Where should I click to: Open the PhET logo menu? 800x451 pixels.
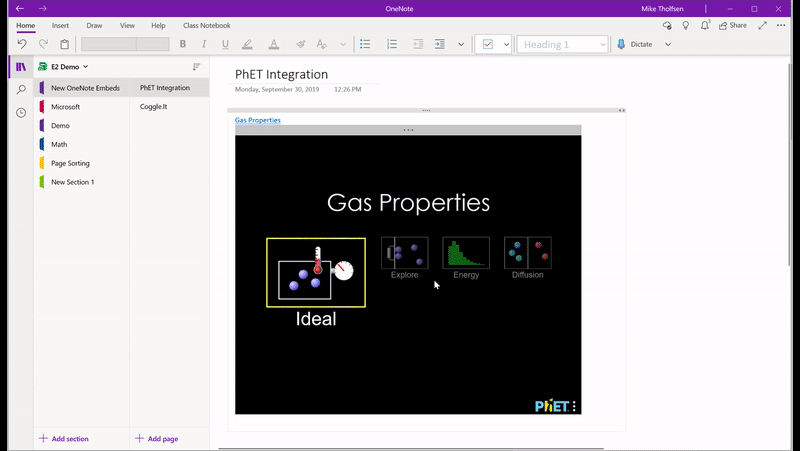[555, 406]
